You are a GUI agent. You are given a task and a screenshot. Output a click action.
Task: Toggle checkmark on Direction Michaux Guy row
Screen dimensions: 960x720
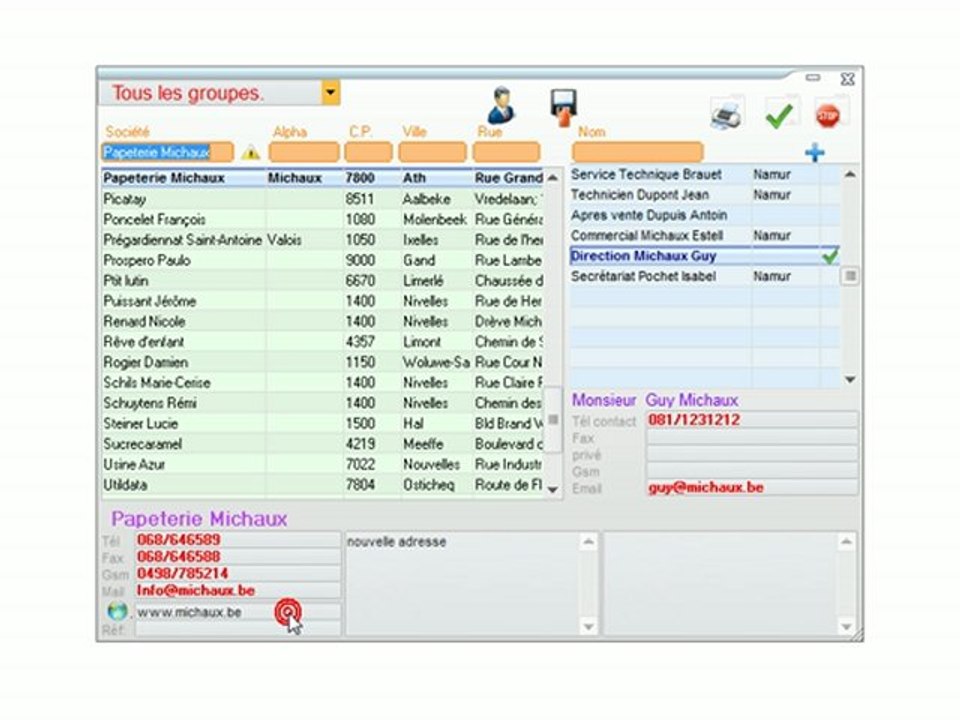coord(830,256)
